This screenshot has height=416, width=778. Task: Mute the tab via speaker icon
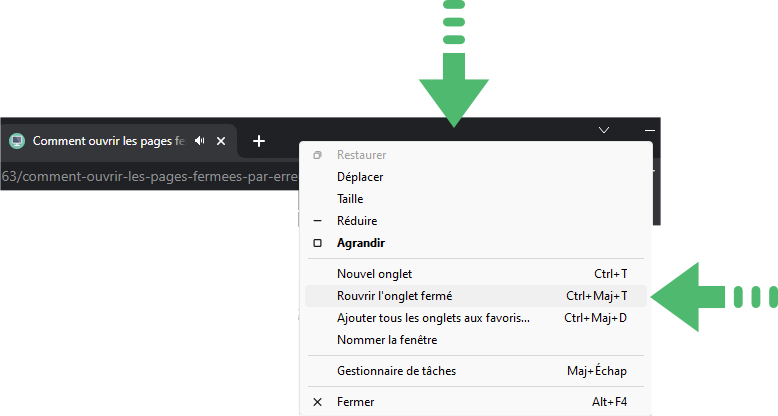(x=199, y=141)
